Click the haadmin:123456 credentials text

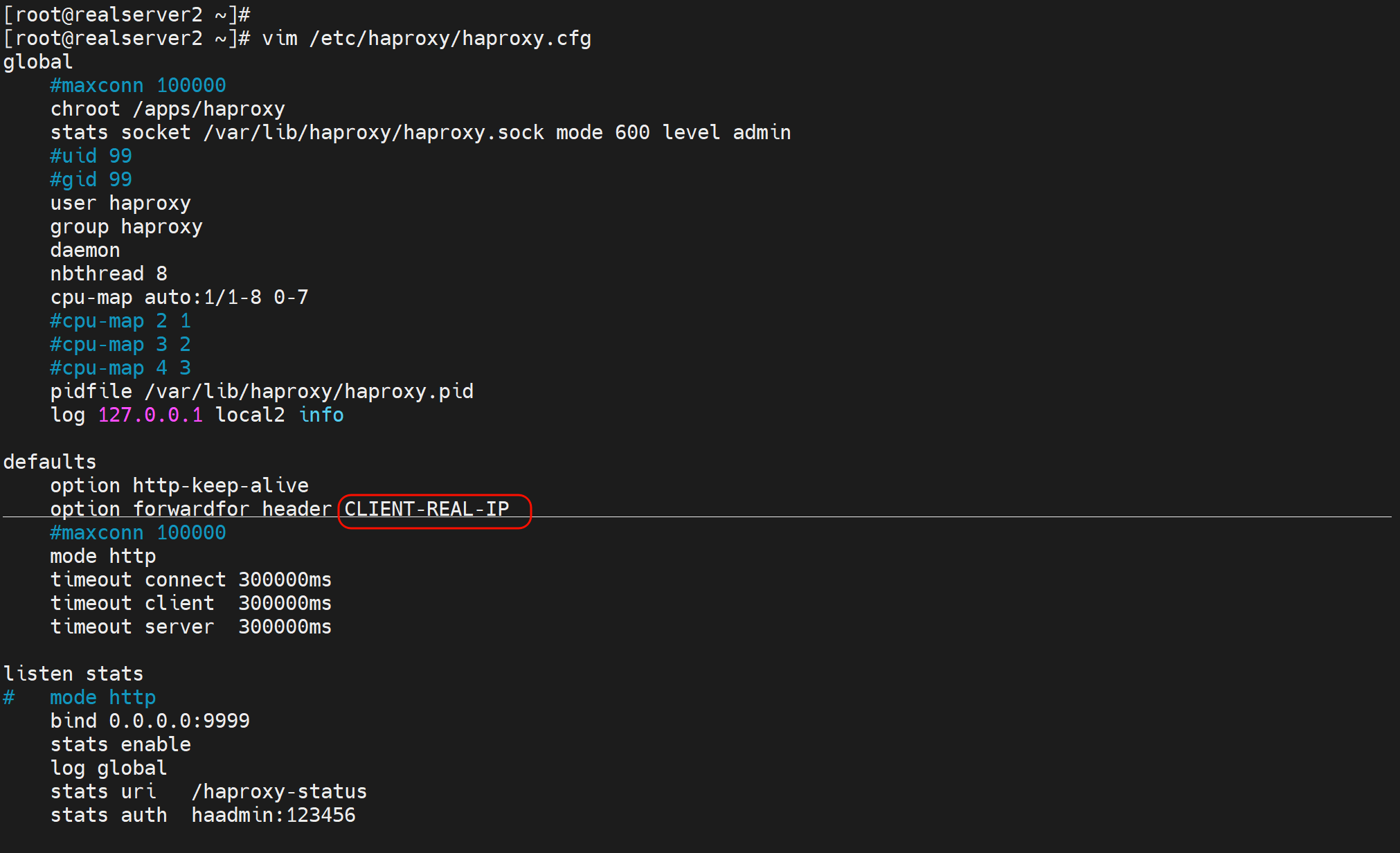(x=273, y=816)
